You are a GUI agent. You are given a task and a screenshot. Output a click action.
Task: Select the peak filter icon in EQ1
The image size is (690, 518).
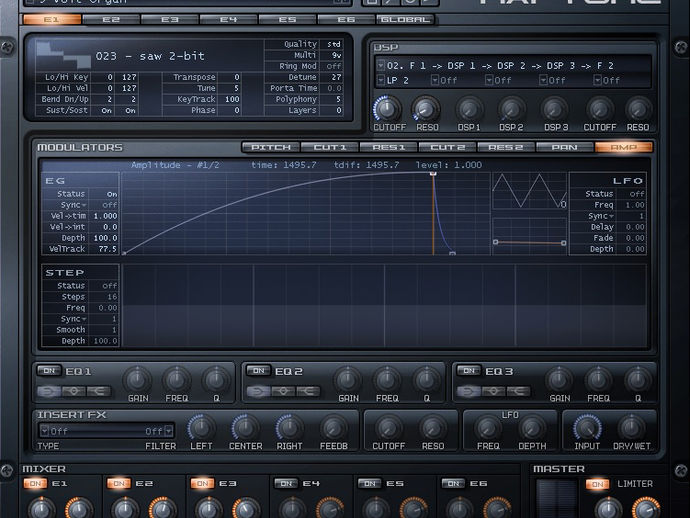point(73,391)
